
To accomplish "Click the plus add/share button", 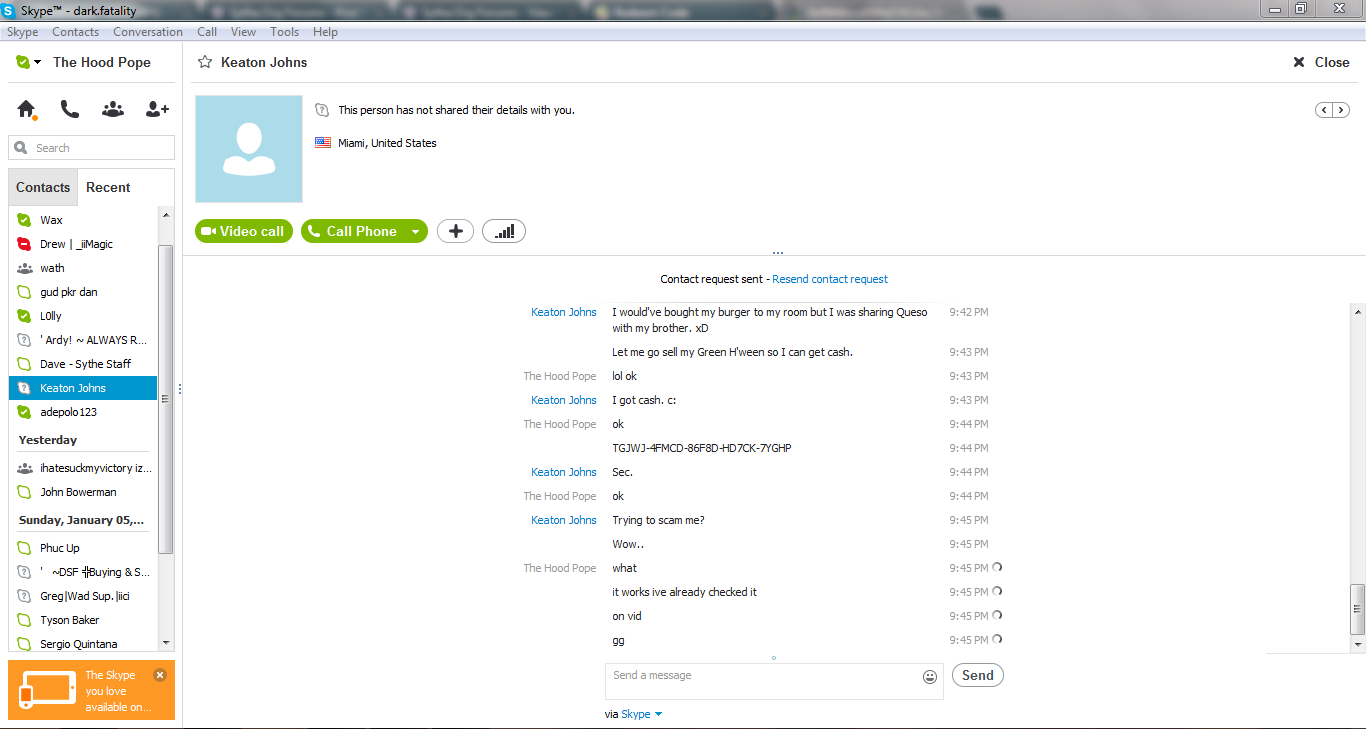I will pyautogui.click(x=455, y=231).
